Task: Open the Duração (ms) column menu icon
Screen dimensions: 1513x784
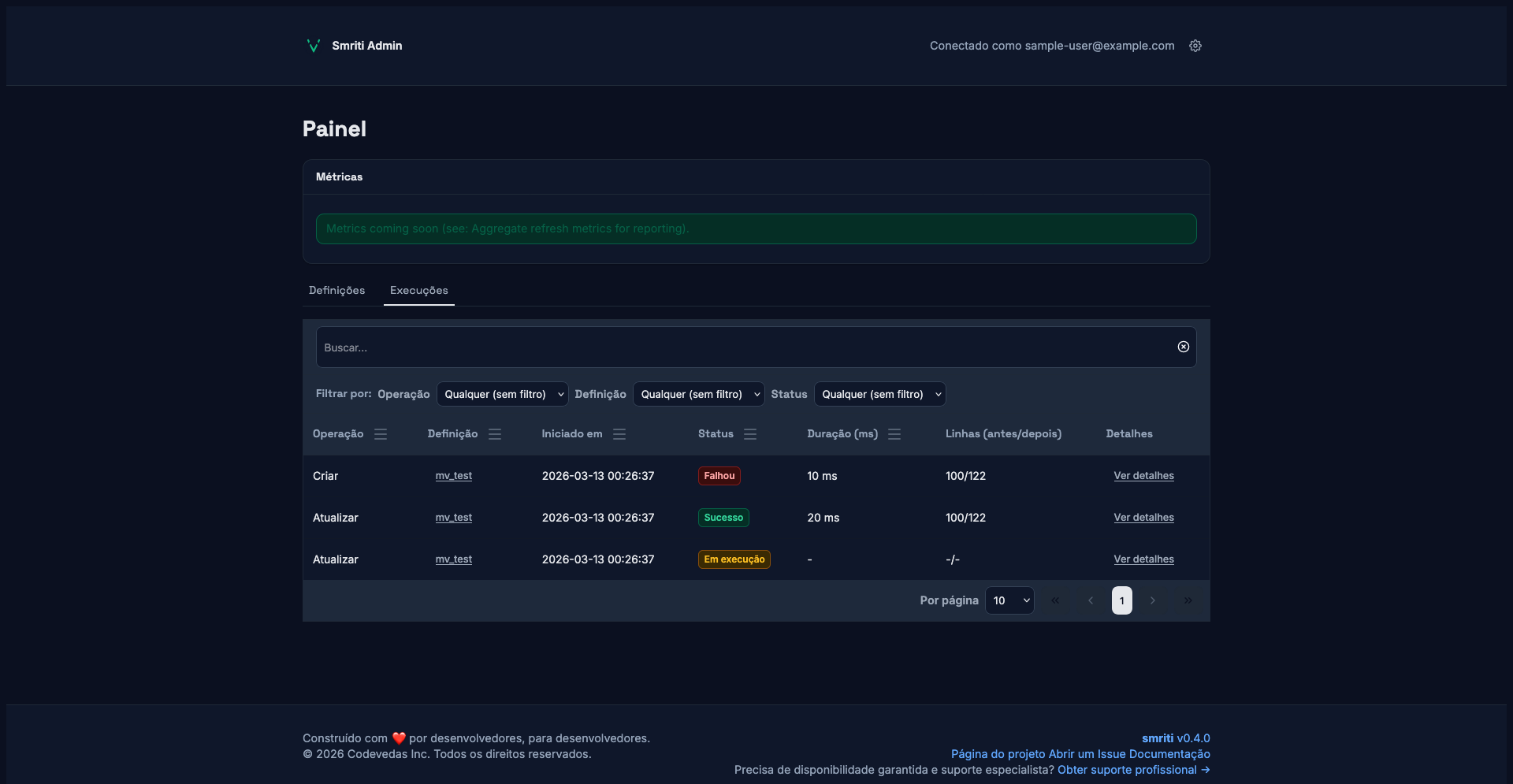Action: [894, 434]
